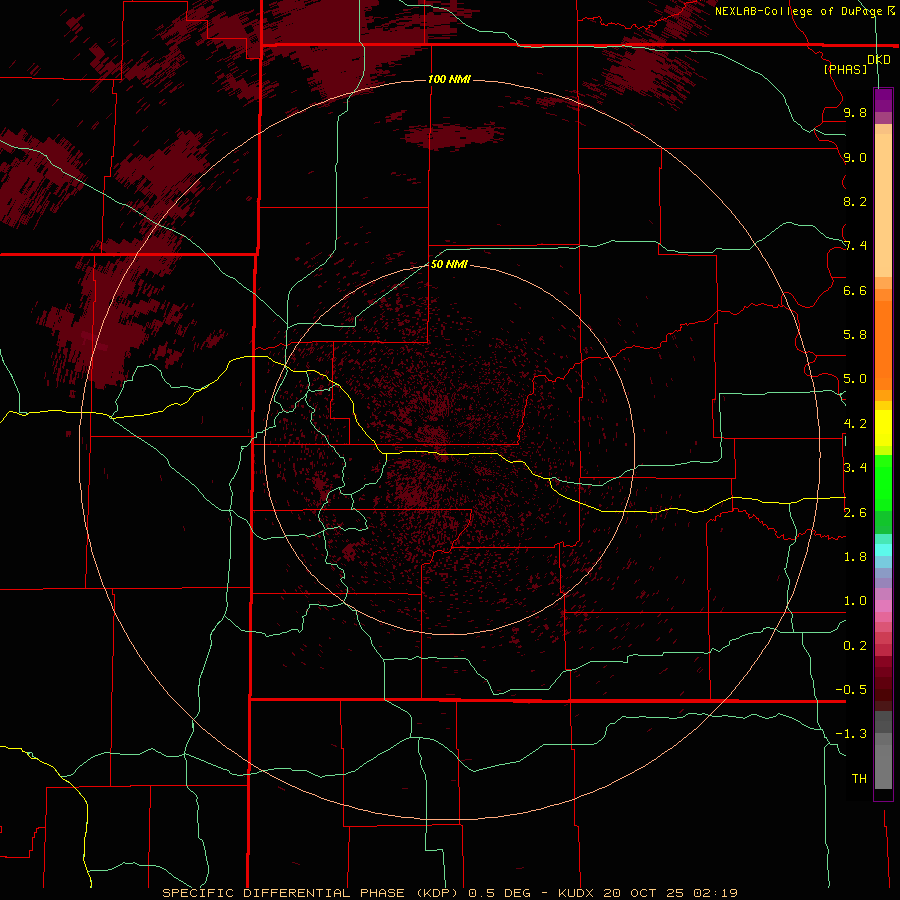This screenshot has width=900, height=900.
Task: Click the 4.2 scale value
Action: pyautogui.click(x=855, y=424)
